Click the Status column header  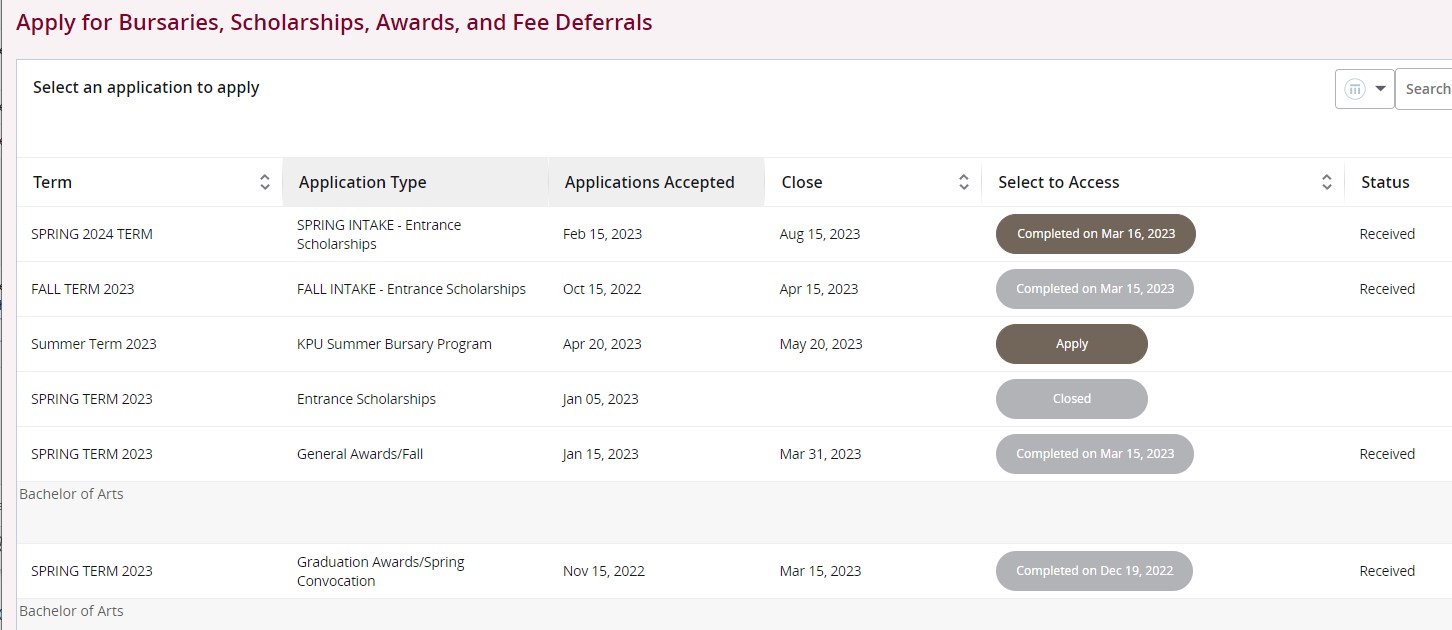coord(1385,182)
